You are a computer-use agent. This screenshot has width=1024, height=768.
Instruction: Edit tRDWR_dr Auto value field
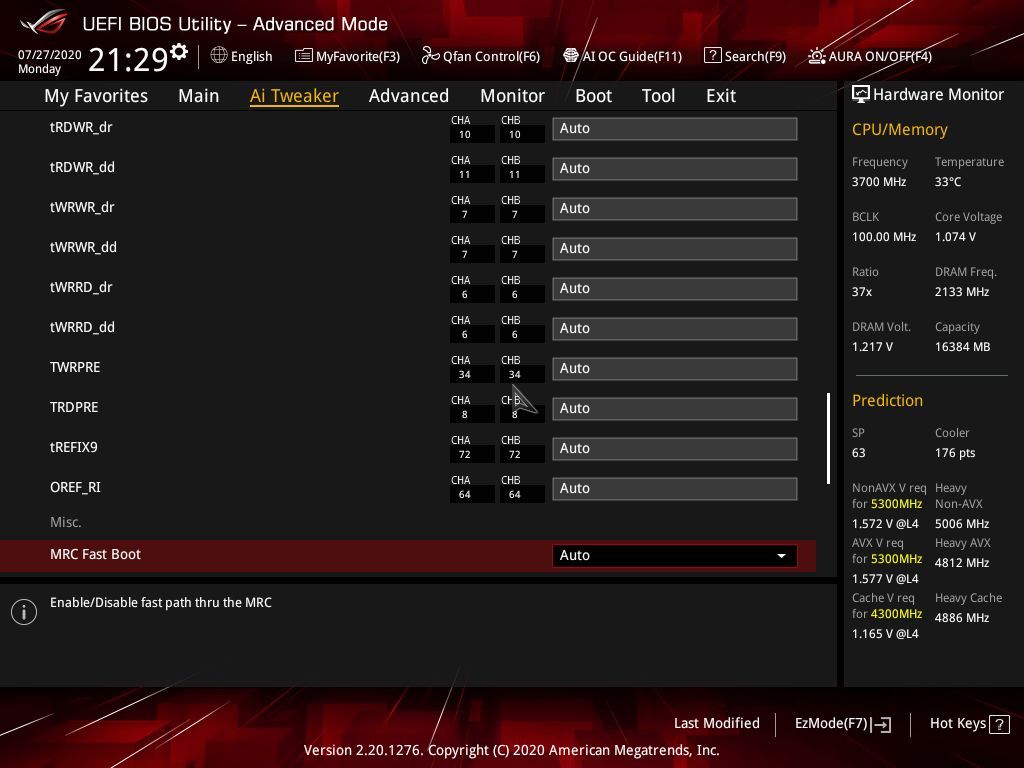675,129
